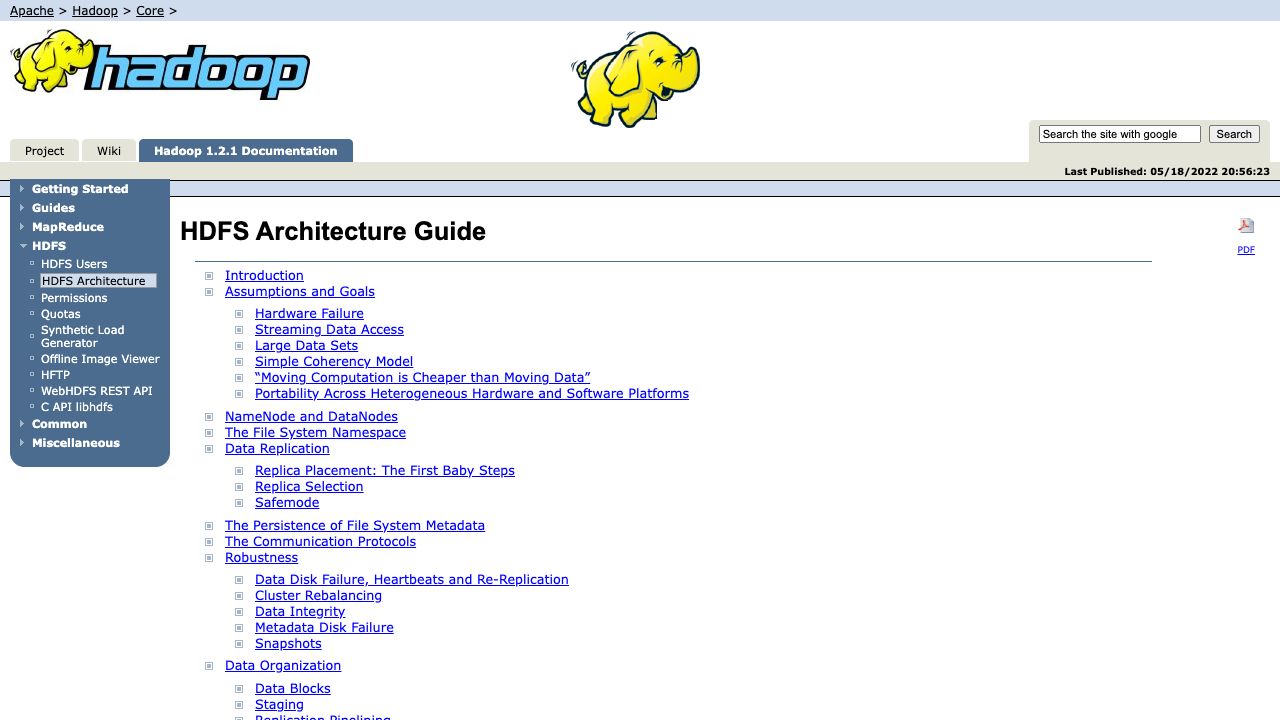Image resolution: width=1280 pixels, height=720 pixels.
Task: Click the bullet icon beside Safemode
Action: pyautogui.click(x=239, y=503)
